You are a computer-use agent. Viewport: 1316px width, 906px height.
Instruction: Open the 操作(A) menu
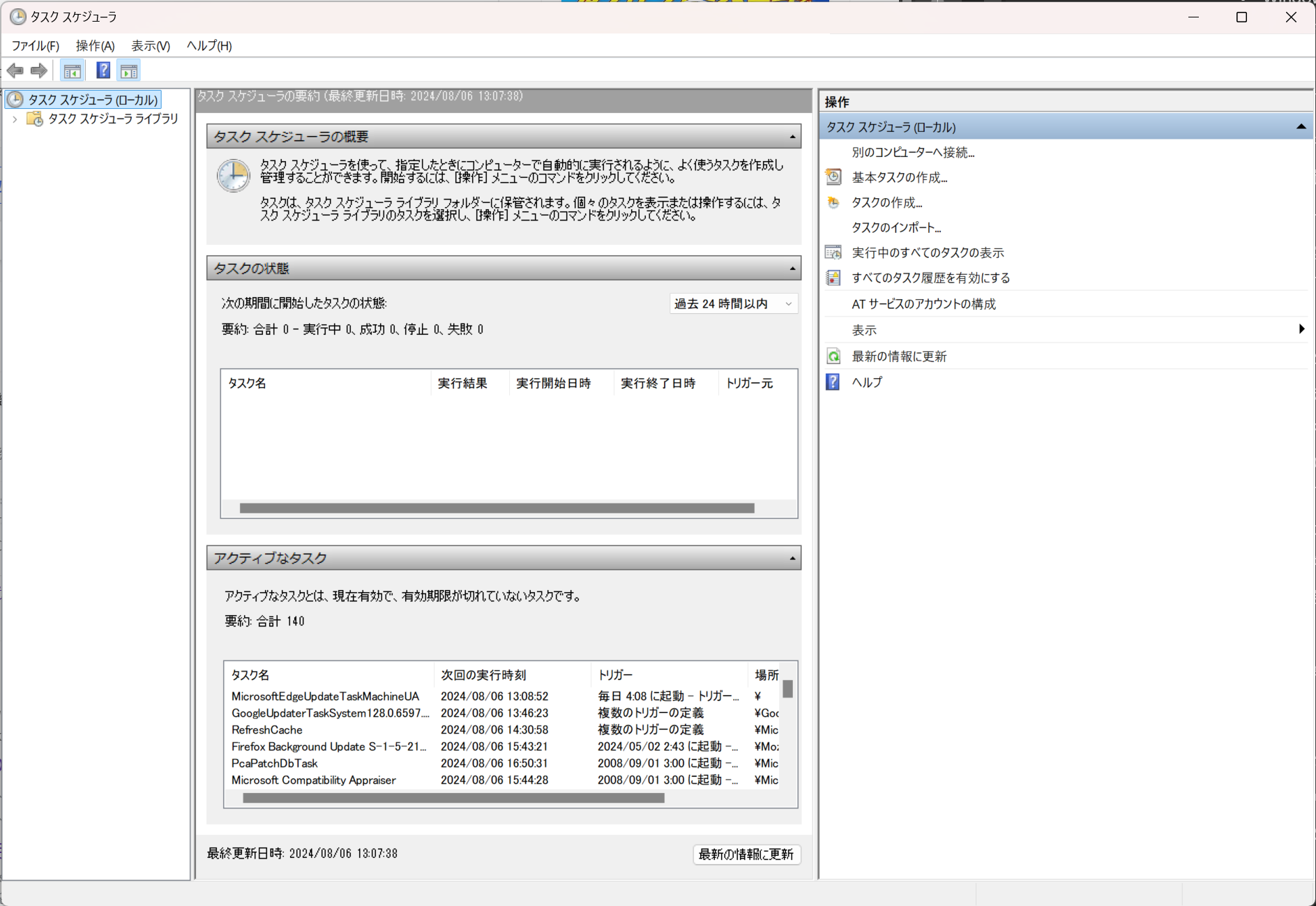(95, 45)
